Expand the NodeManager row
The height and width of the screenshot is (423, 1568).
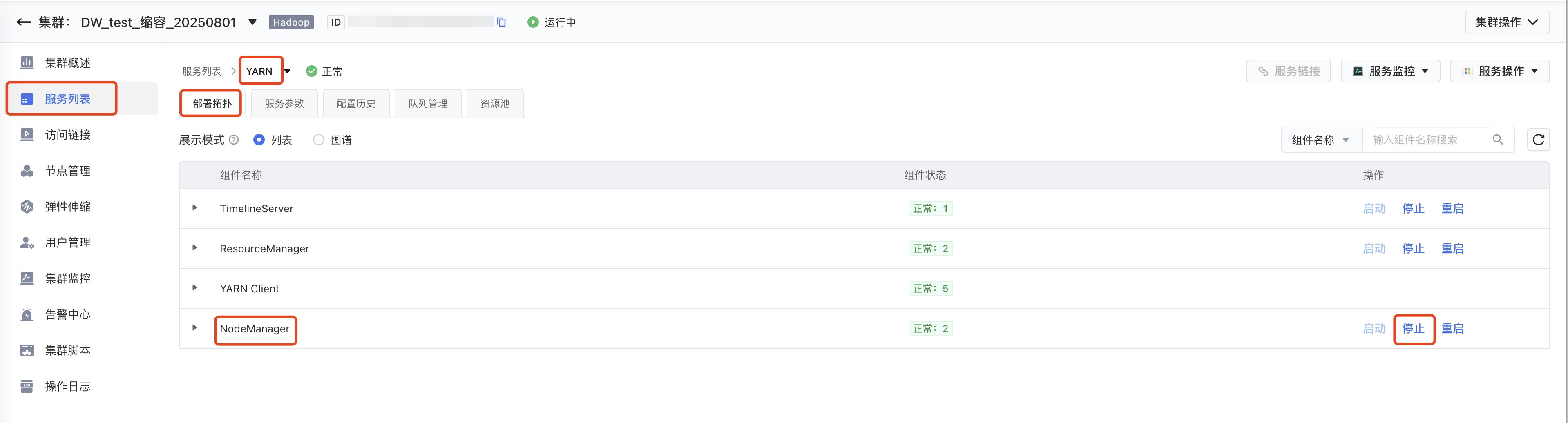tap(195, 327)
